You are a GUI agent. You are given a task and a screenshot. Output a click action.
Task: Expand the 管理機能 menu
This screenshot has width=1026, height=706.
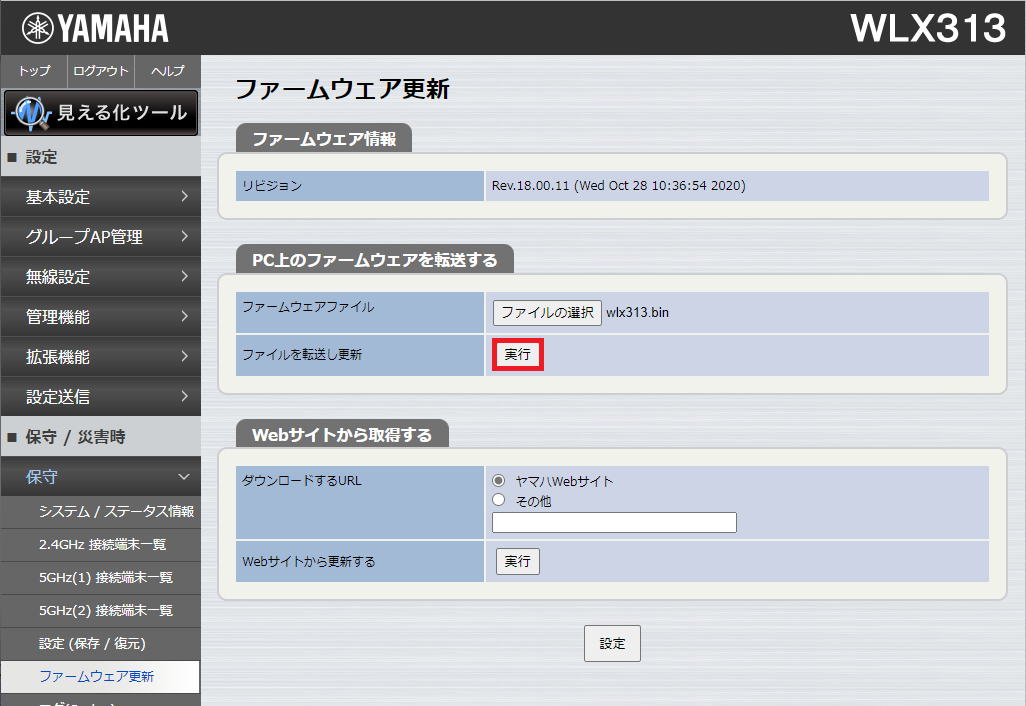100,317
